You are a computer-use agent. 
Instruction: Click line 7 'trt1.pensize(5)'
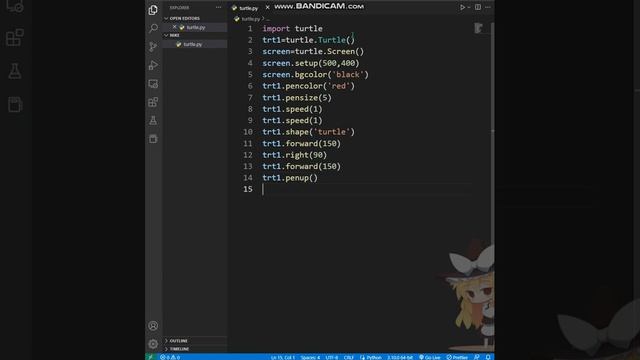[297, 98]
